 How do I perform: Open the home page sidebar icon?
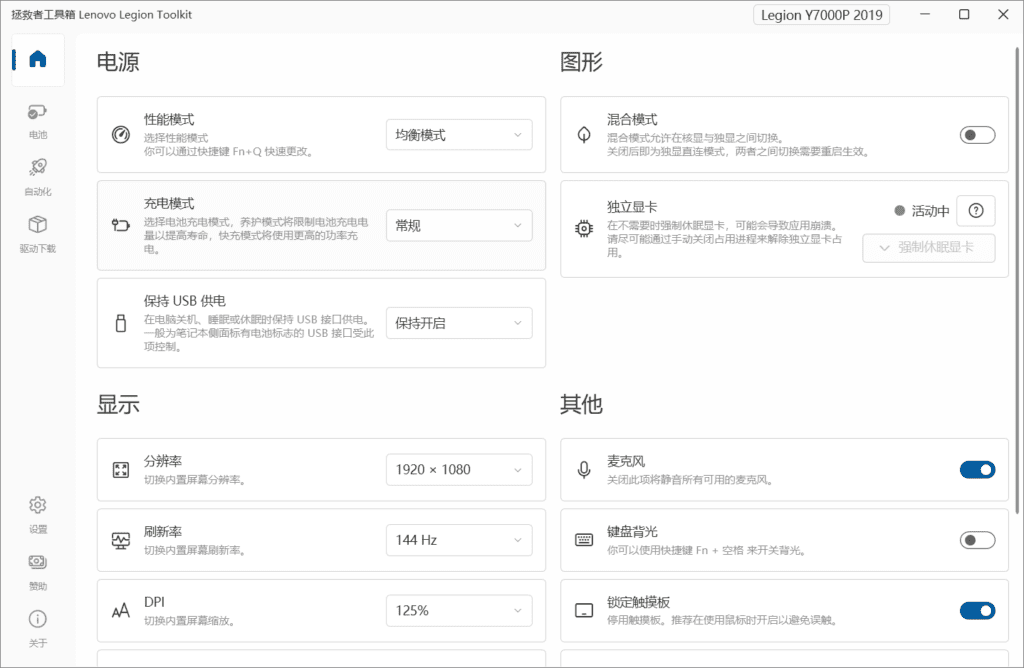pyautogui.click(x=38, y=60)
